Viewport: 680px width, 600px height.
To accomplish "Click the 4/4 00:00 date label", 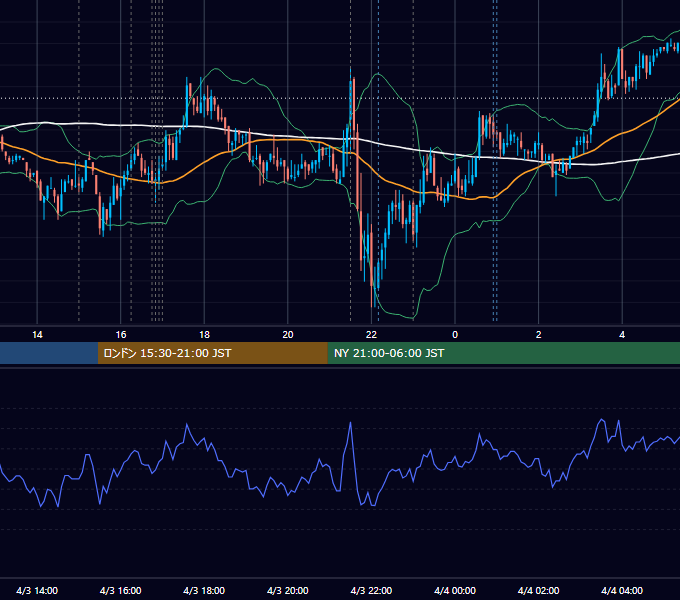I will 455,590.
